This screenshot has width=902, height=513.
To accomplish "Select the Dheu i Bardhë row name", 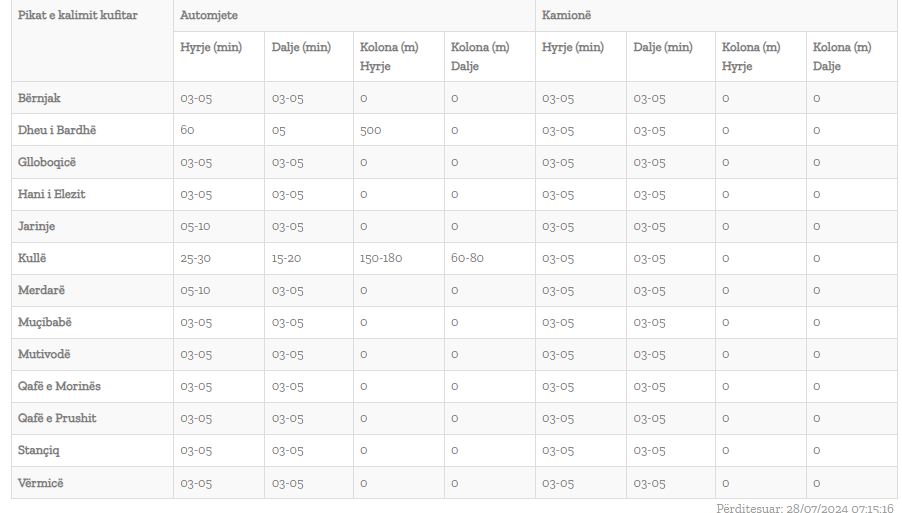I will (x=57, y=130).
